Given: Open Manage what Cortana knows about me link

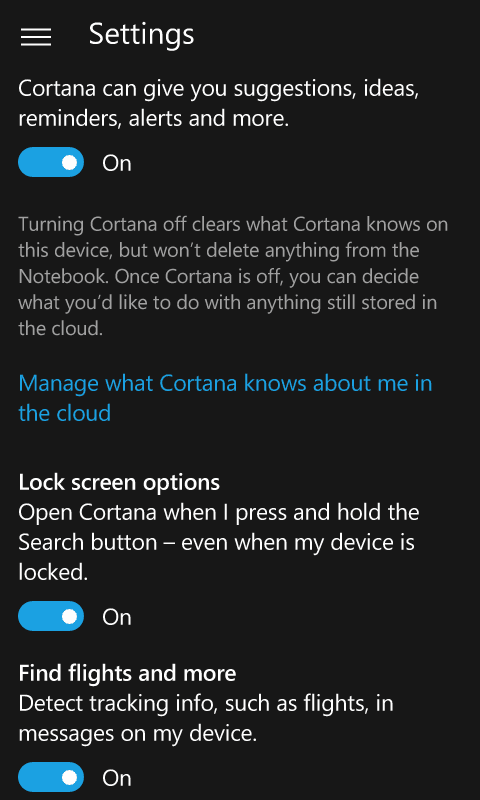Looking at the screenshot, I should click(225, 398).
